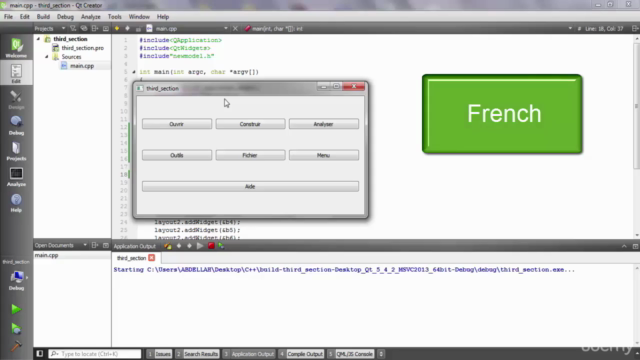This screenshot has width=640, height=360.
Task: Click the Menu button in third_section window
Action: (324, 155)
